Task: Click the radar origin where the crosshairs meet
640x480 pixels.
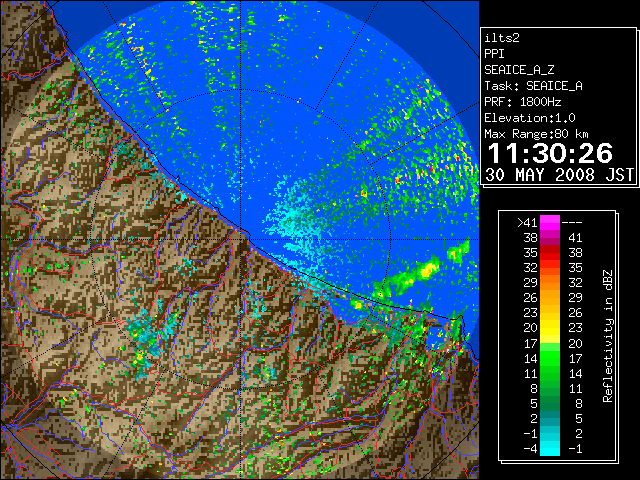Action: click(x=241, y=239)
